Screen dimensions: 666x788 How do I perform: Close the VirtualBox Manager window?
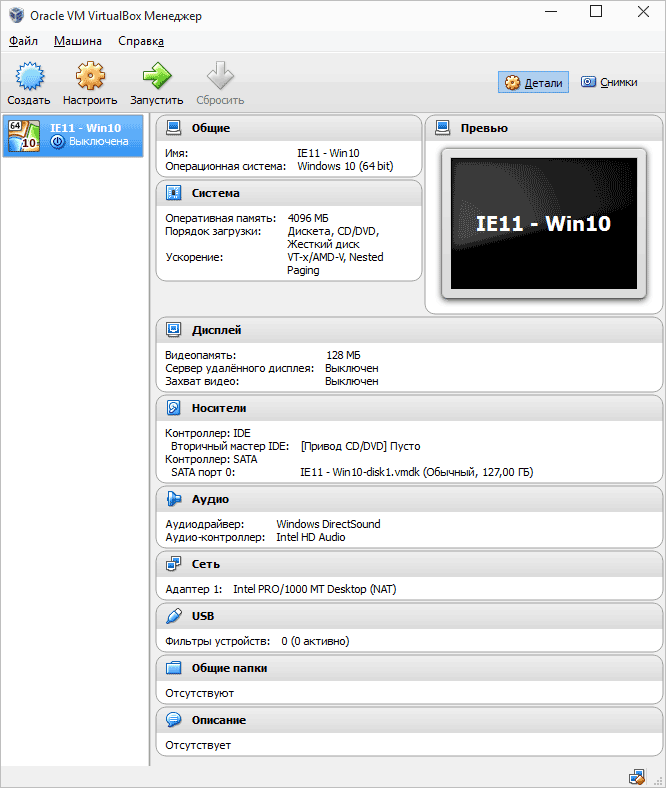tap(643, 12)
